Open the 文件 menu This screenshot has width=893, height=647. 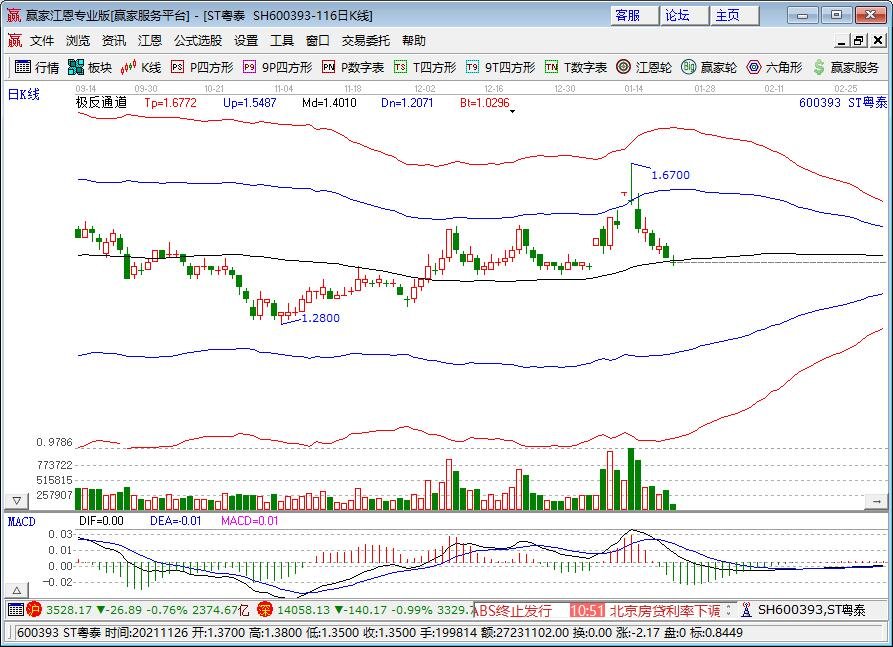(x=42, y=40)
